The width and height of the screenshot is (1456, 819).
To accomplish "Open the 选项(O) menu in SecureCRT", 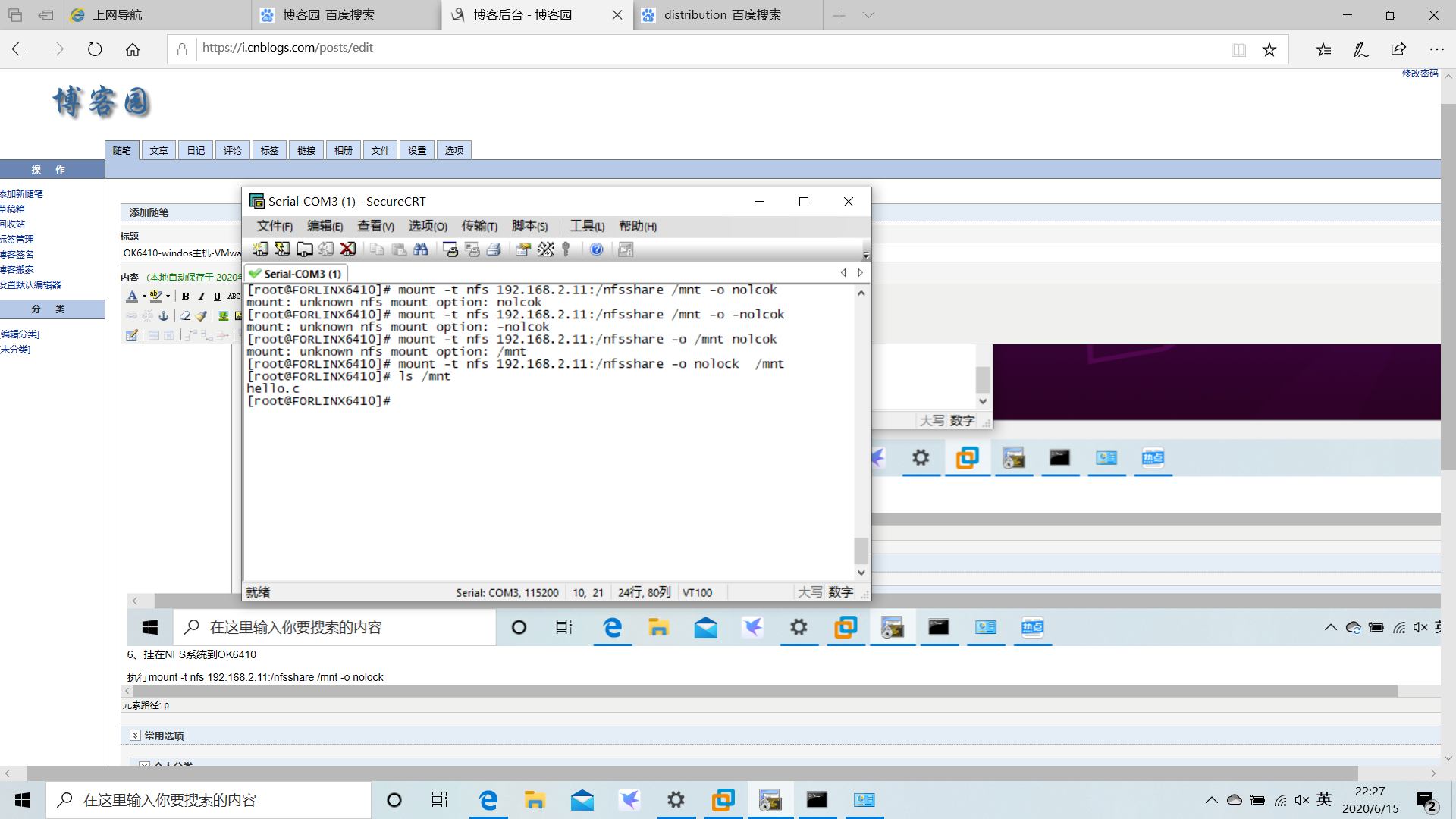I will pos(427,226).
